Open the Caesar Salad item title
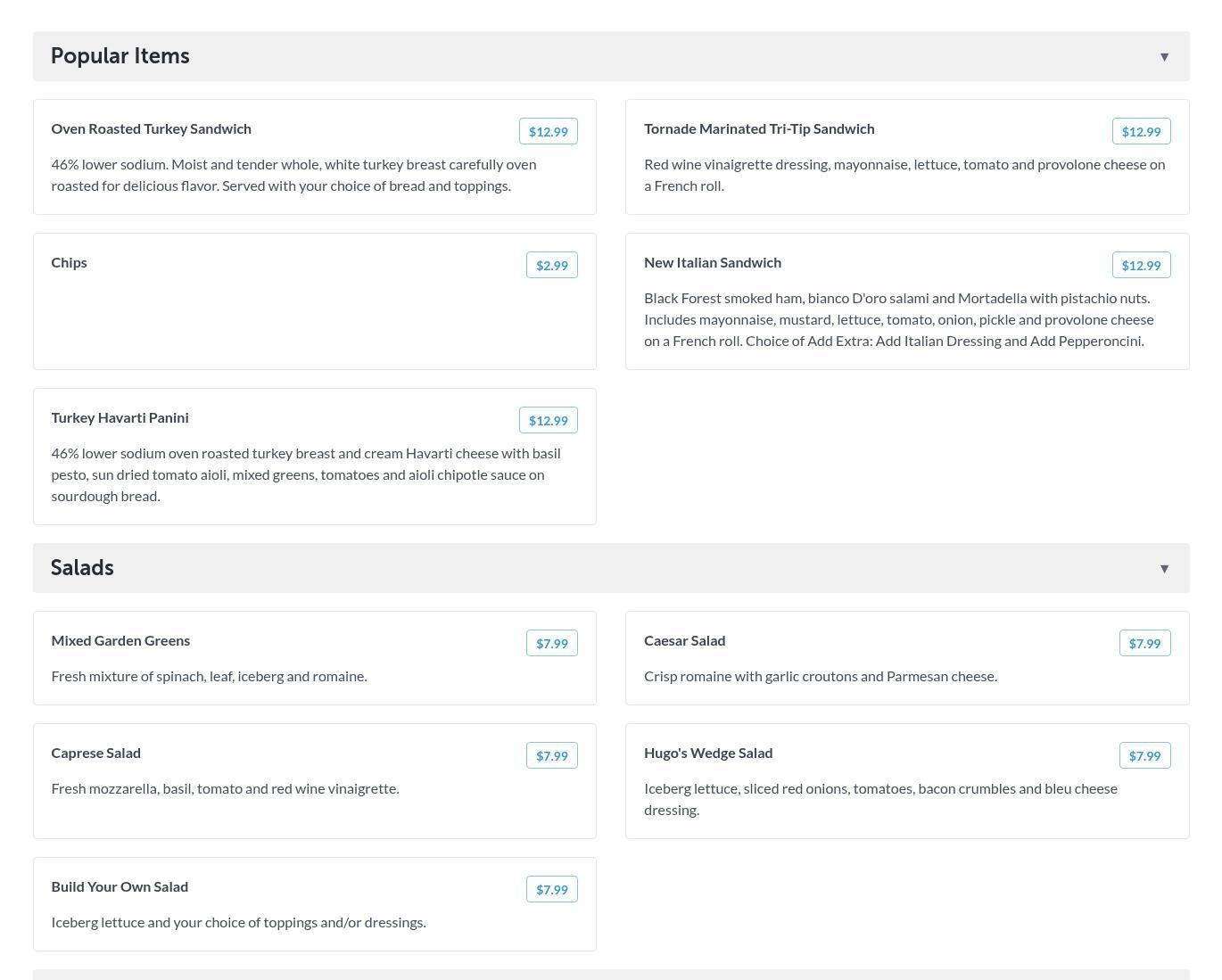The width and height of the screenshot is (1222, 980). coord(684,641)
